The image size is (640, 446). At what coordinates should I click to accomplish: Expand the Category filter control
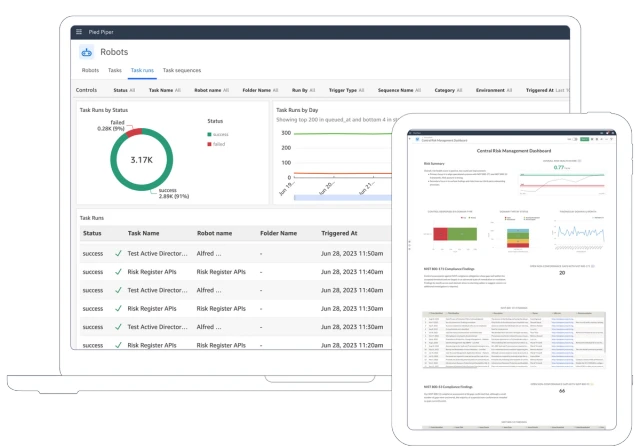pos(448,90)
